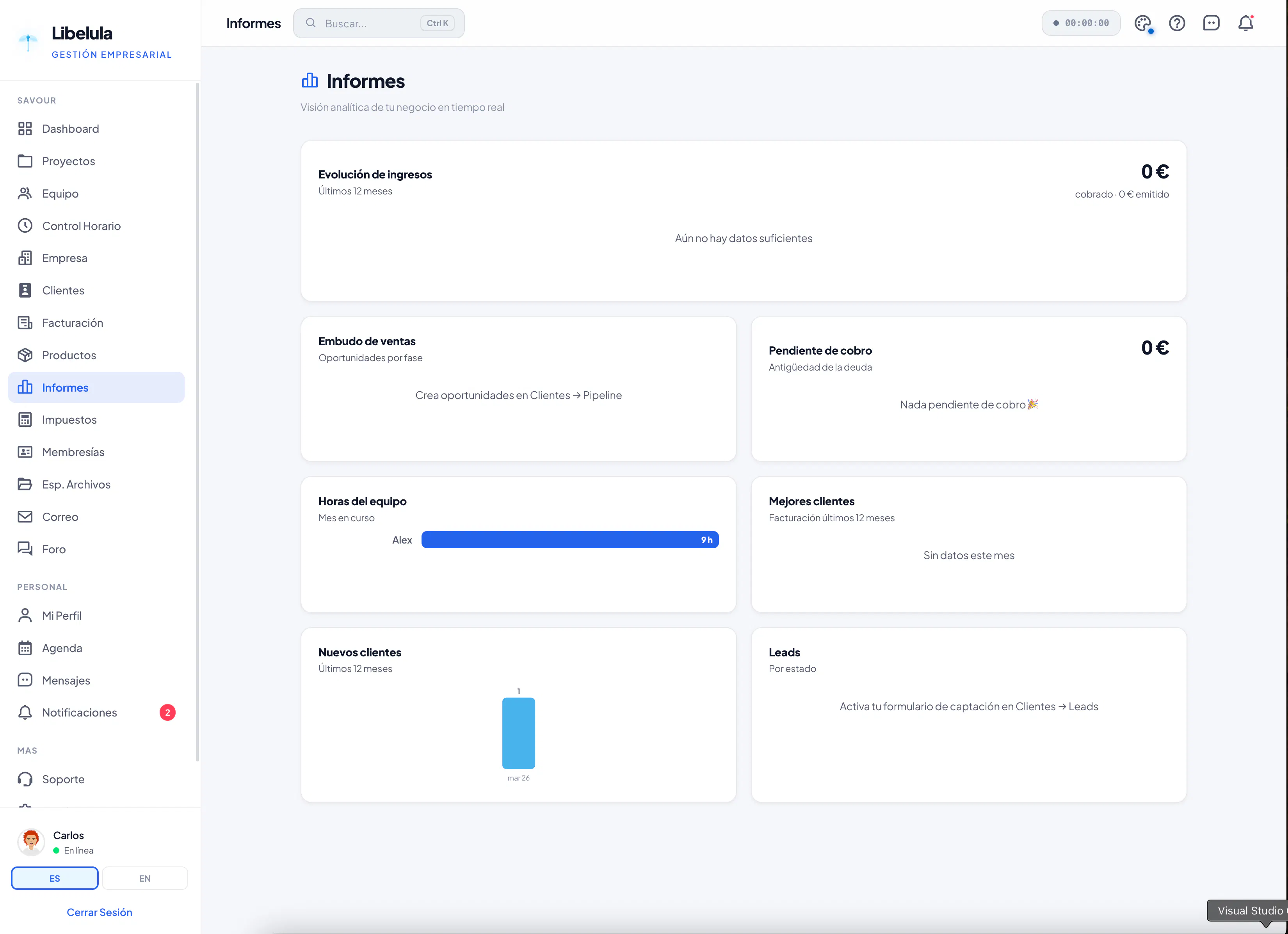Screen dimensions: 1288x934
Task: Click the Informes page title icon
Action: 310,81
